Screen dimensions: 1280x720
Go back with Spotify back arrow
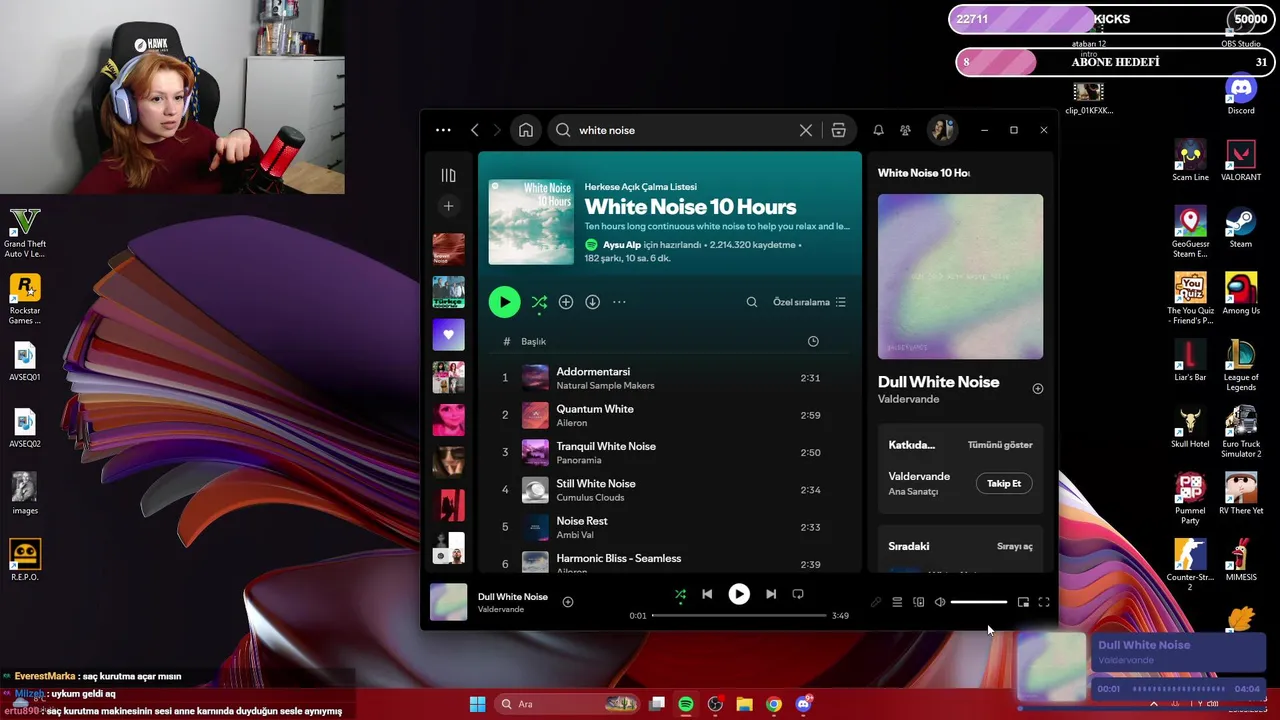(x=475, y=130)
